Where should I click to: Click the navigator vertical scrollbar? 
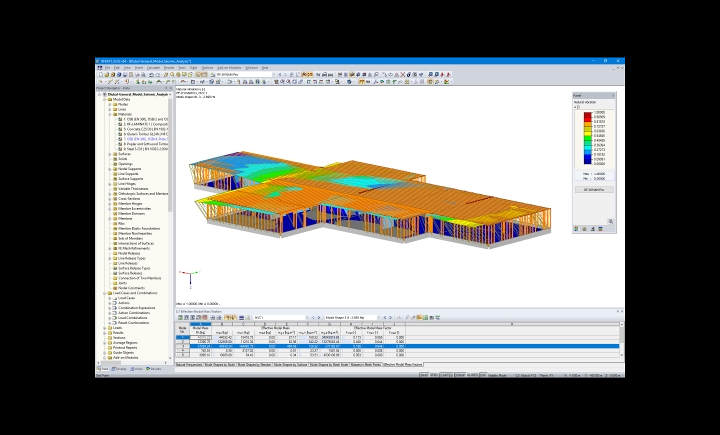(x=170, y=156)
